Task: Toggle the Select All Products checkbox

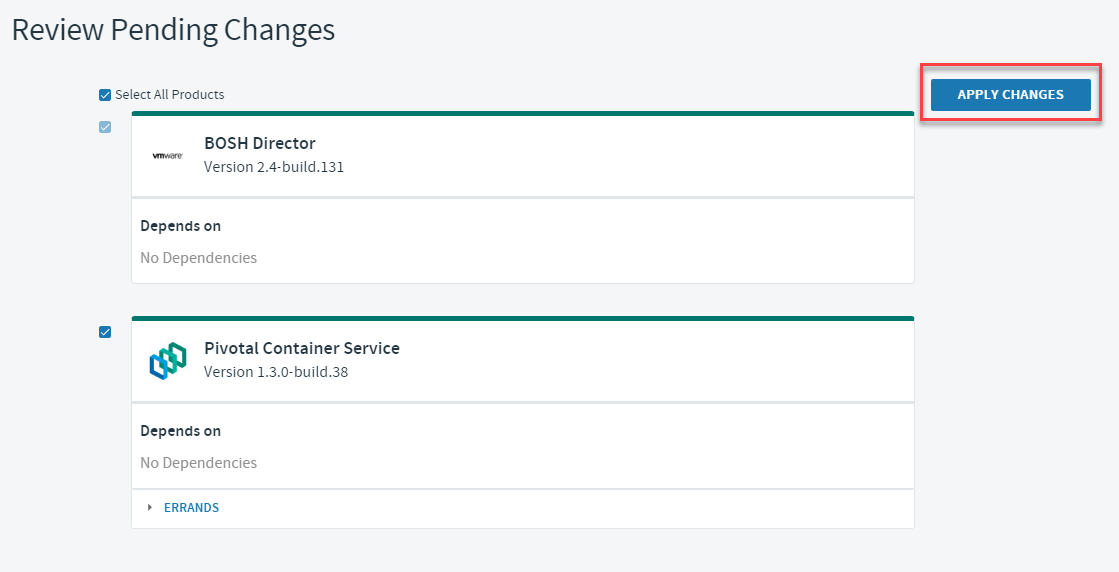Action: pyautogui.click(x=105, y=95)
